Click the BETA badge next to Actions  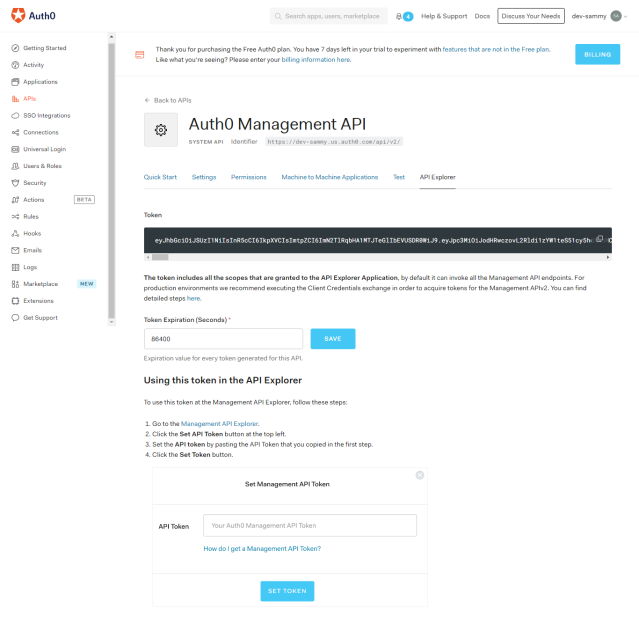pyautogui.click(x=84, y=200)
